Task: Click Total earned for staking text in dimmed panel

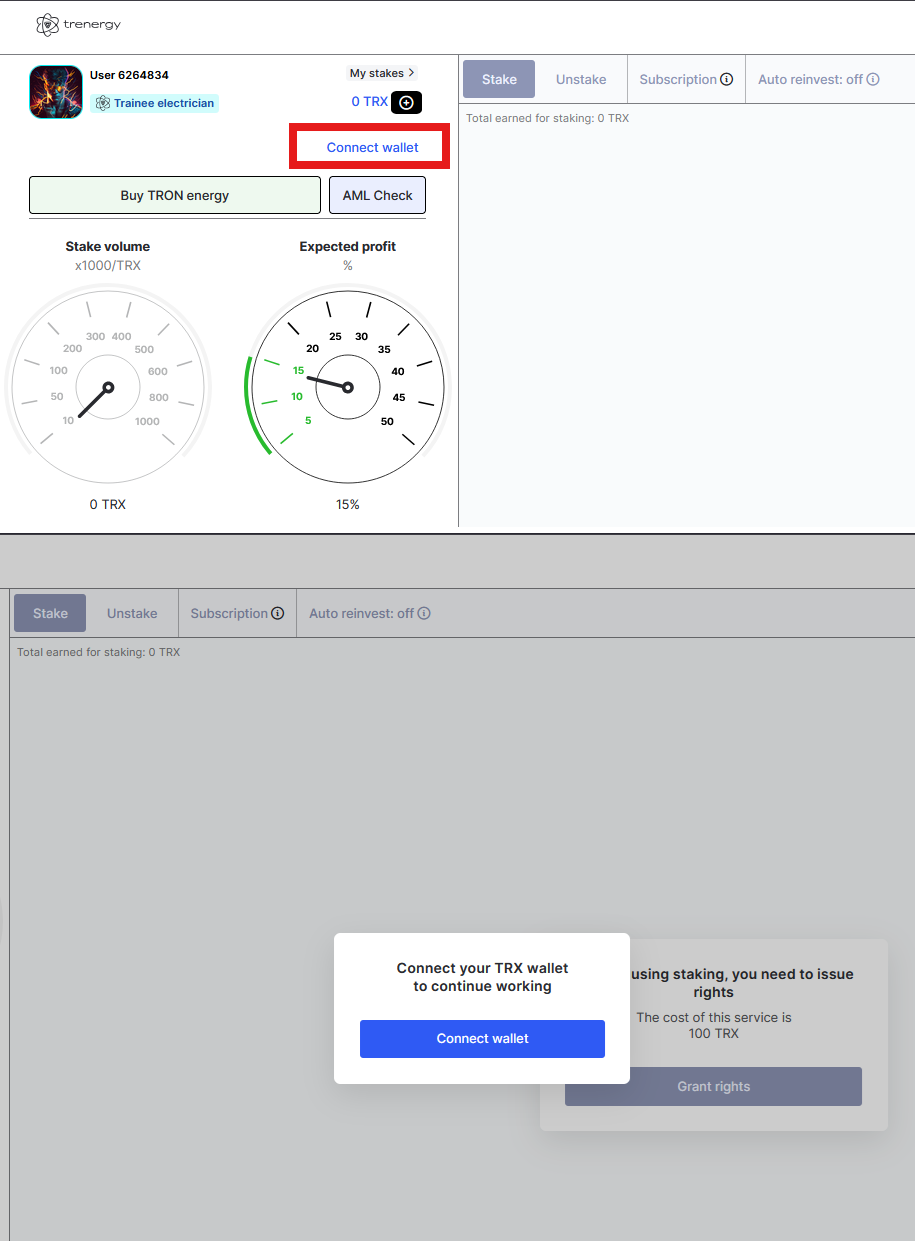Action: click(99, 652)
